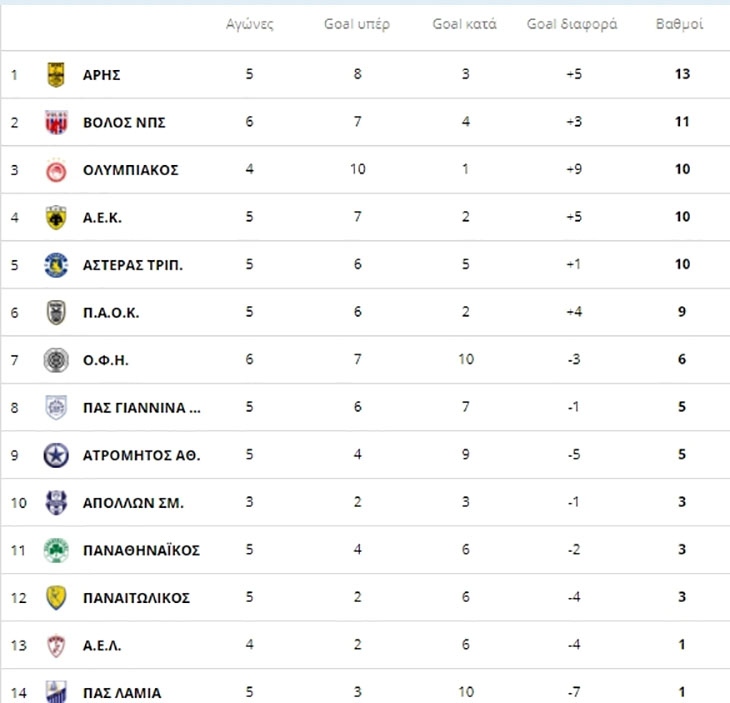Select the ΟΛΥΜΠΙΑΚΟΣ red crest icon
This screenshot has width=730, height=703.
pyautogui.click(x=56, y=170)
